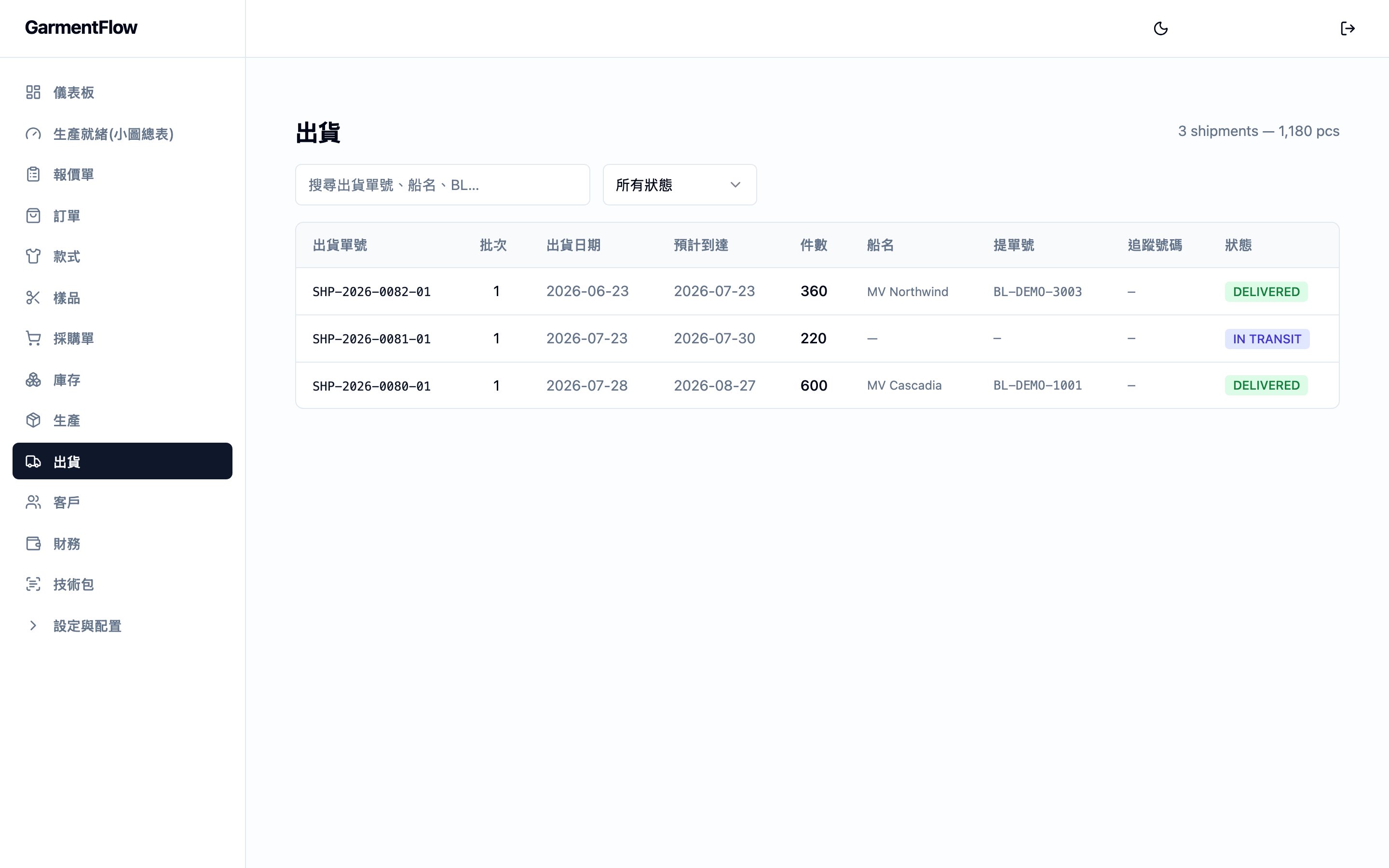Click the IN TRANSIT status badge
Viewport: 1389px width, 868px height.
coord(1267,339)
